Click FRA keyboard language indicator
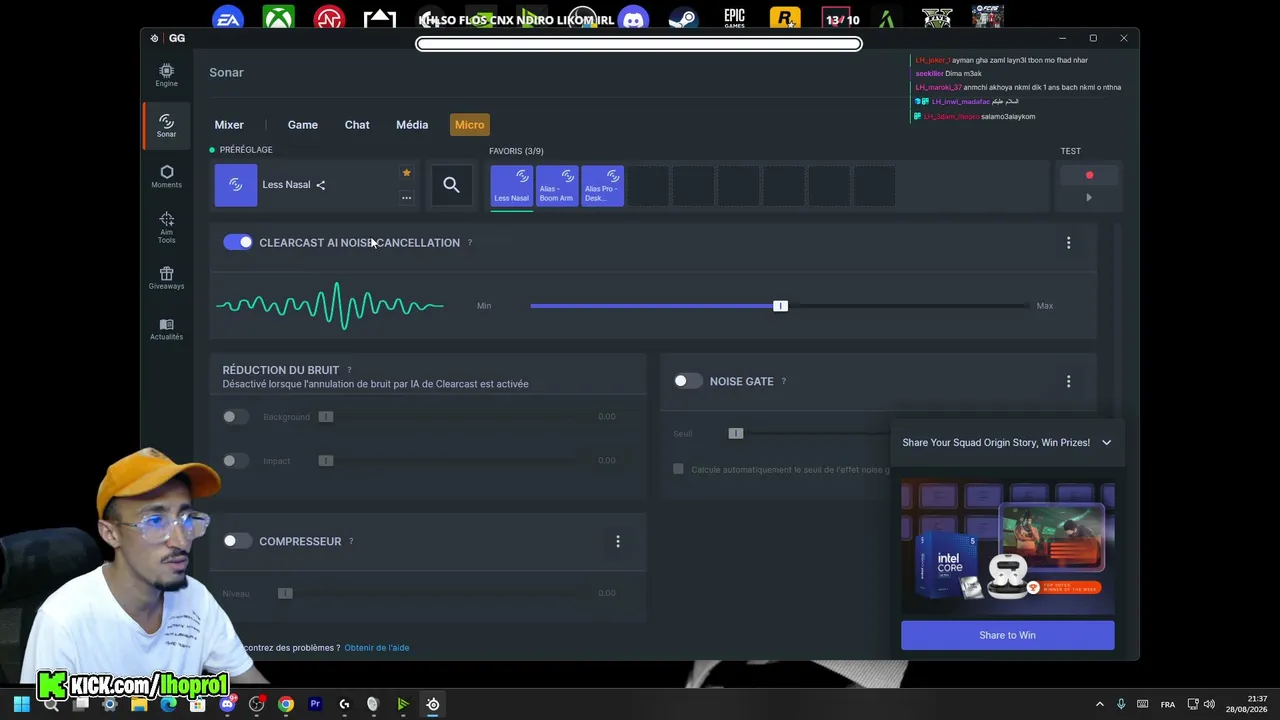The image size is (1280, 720). click(1168, 705)
